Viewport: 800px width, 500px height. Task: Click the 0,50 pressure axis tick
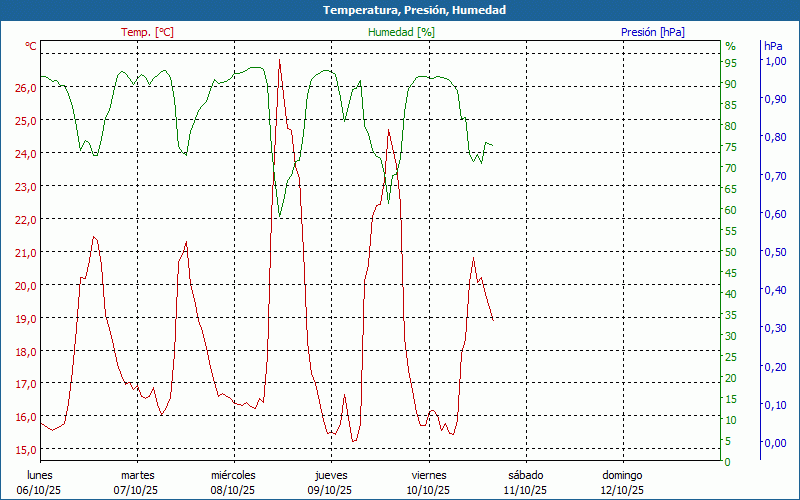[775, 252]
